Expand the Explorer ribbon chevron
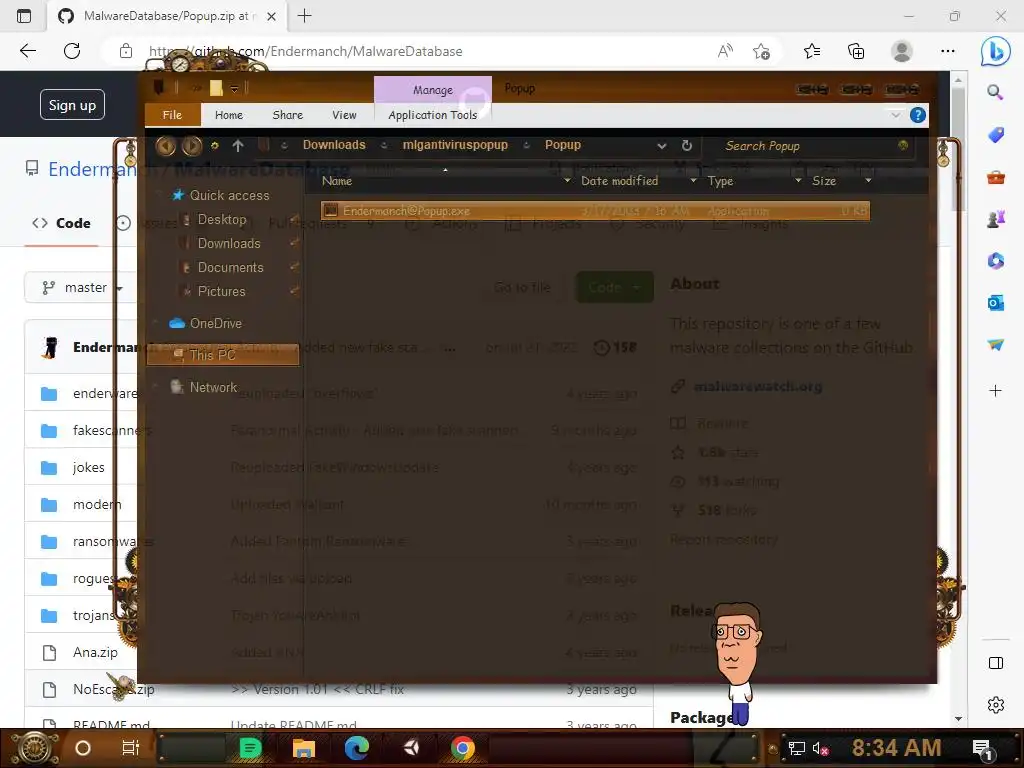Viewport: 1024px width, 768px height. tap(895, 116)
